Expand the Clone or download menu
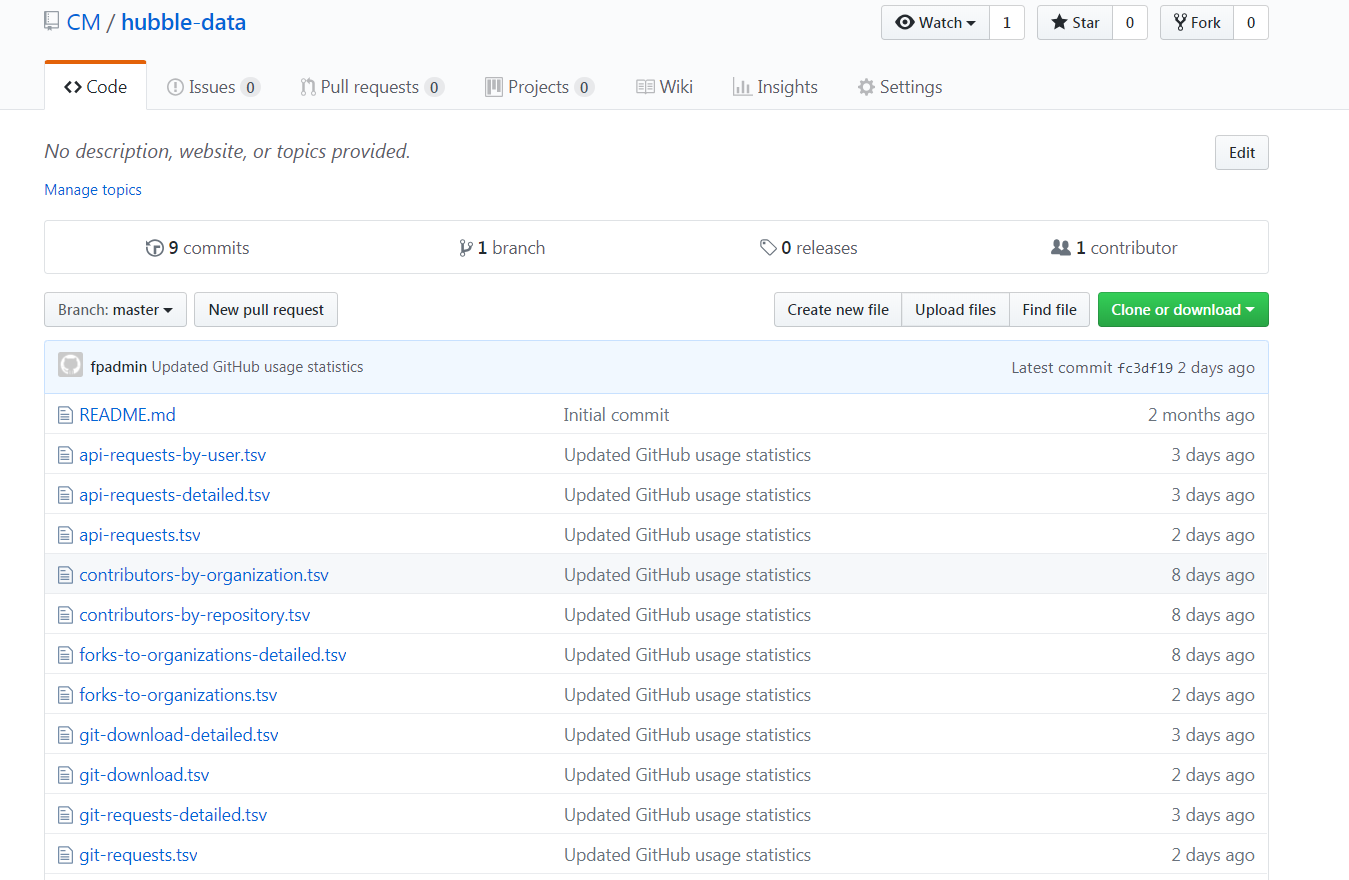 [1182, 309]
